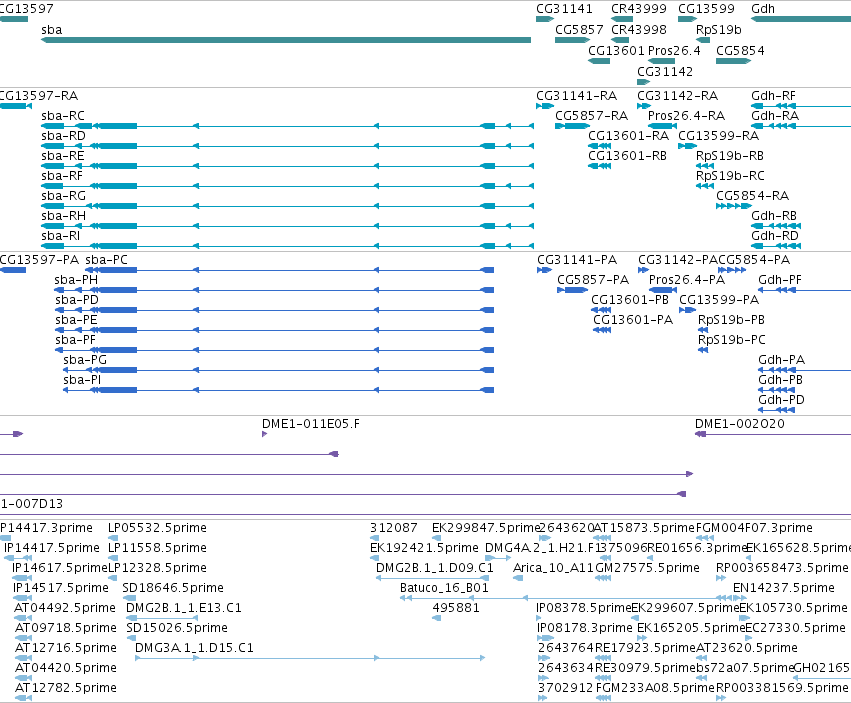Click the Arica_10_A11 EST label
This screenshot has width=851, height=703.
(x=553, y=568)
